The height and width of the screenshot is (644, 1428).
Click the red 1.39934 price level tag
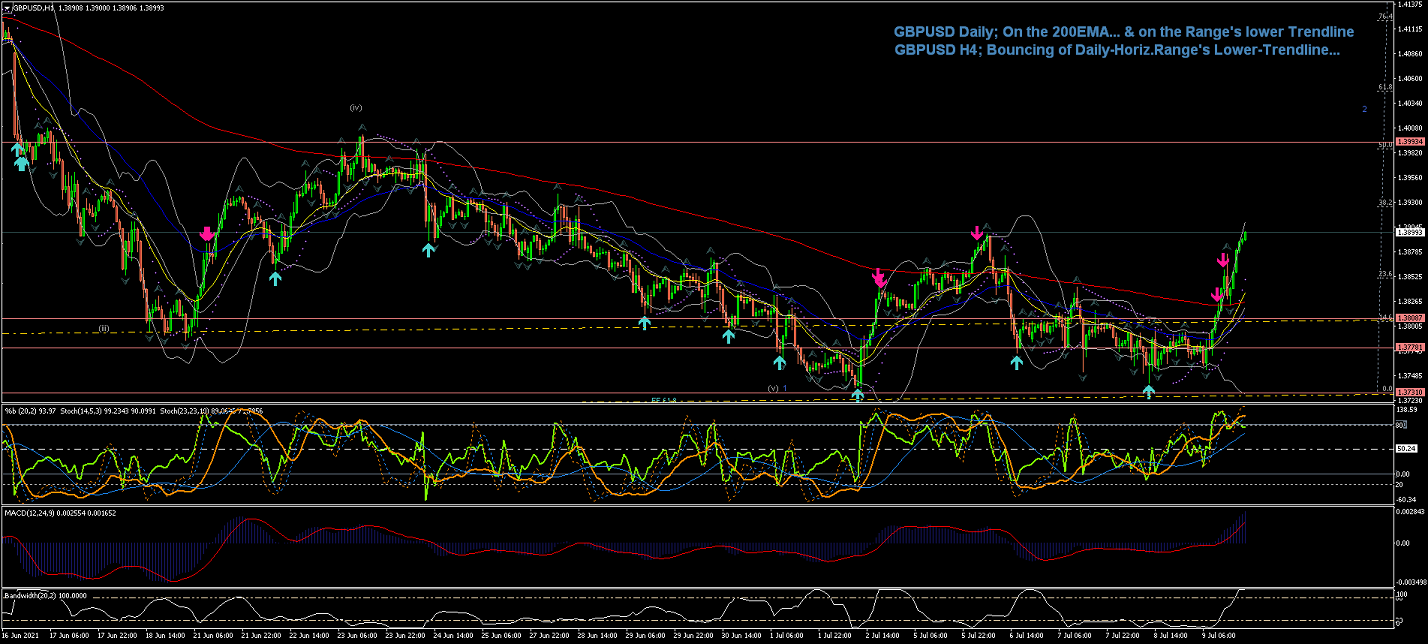pos(1409,142)
